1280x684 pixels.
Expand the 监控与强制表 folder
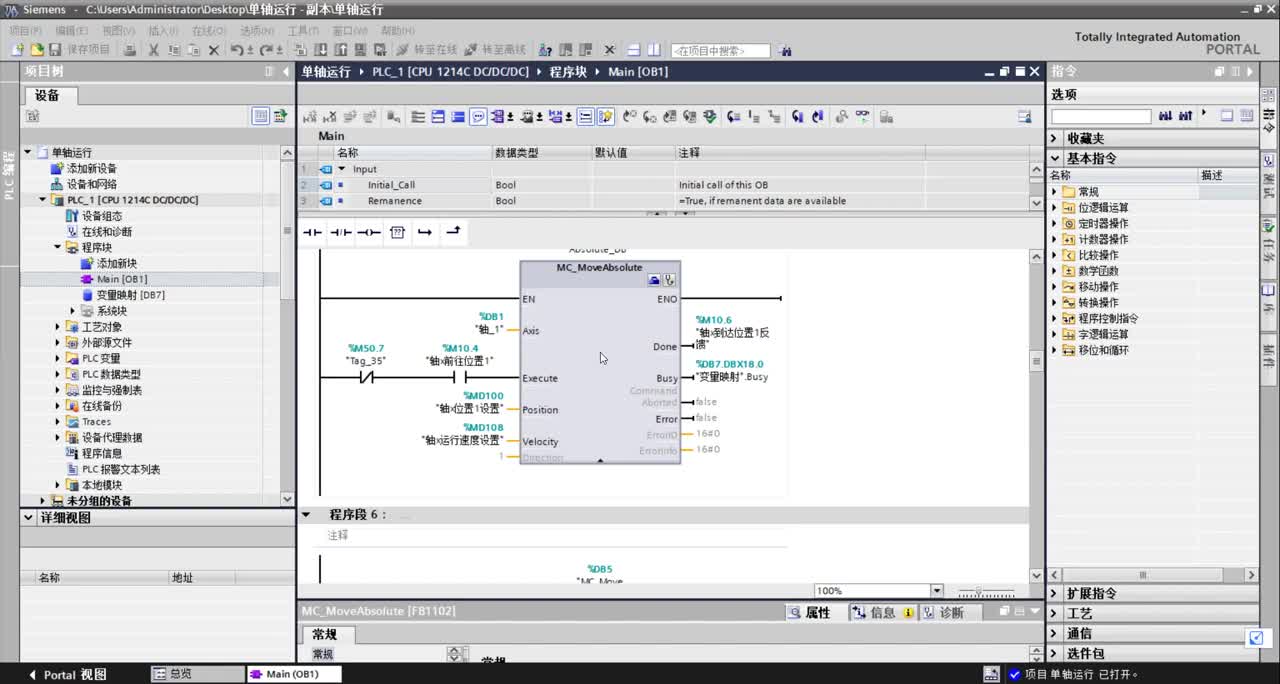click(x=58, y=390)
